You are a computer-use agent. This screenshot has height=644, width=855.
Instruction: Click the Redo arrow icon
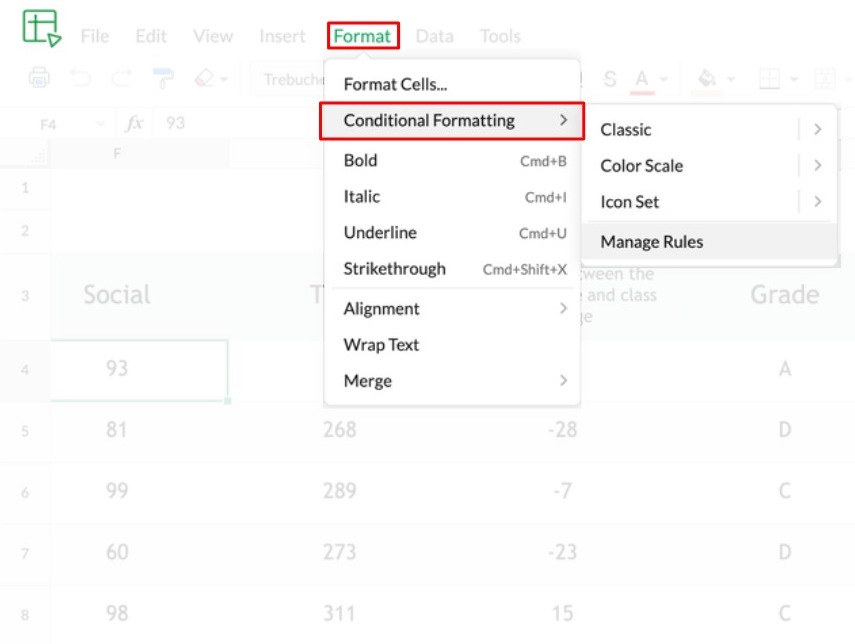pos(121,78)
